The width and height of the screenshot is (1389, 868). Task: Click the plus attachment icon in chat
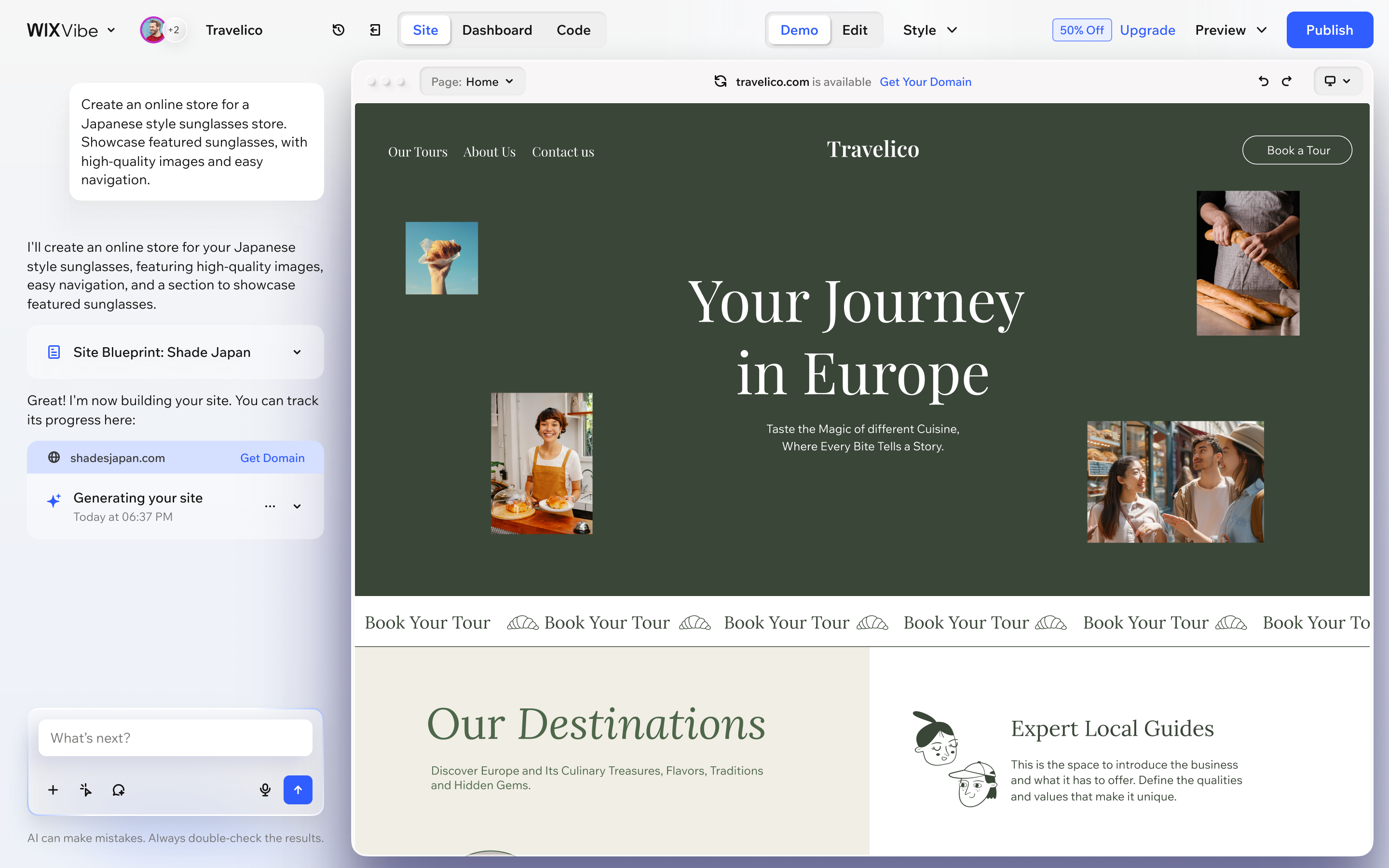pos(53,790)
